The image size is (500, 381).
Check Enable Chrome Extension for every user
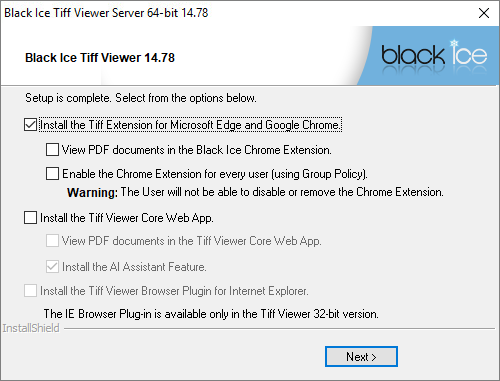coord(52,174)
